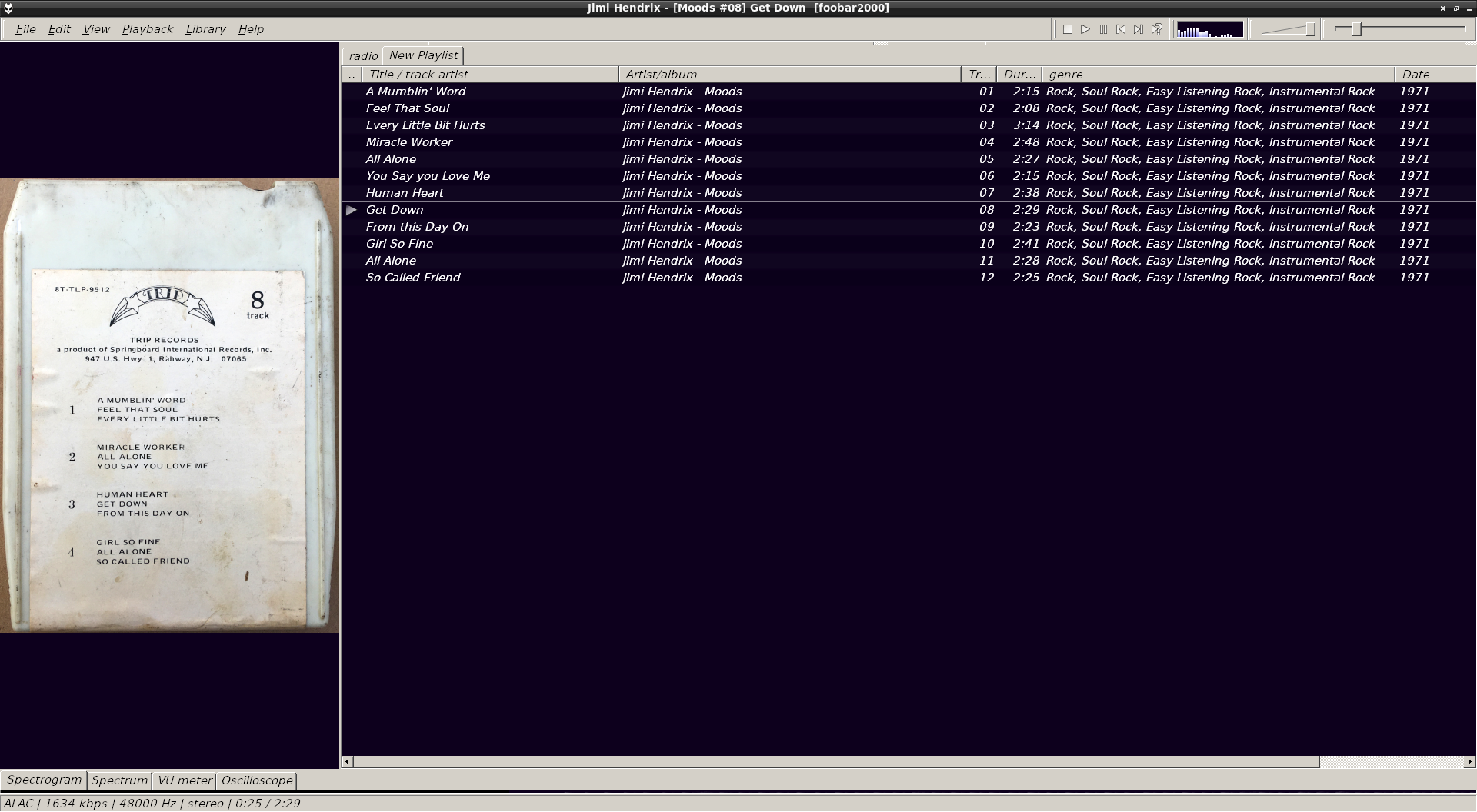Click the window menu icon in title bar
This screenshot has width=1477, height=812.
[x=8, y=8]
